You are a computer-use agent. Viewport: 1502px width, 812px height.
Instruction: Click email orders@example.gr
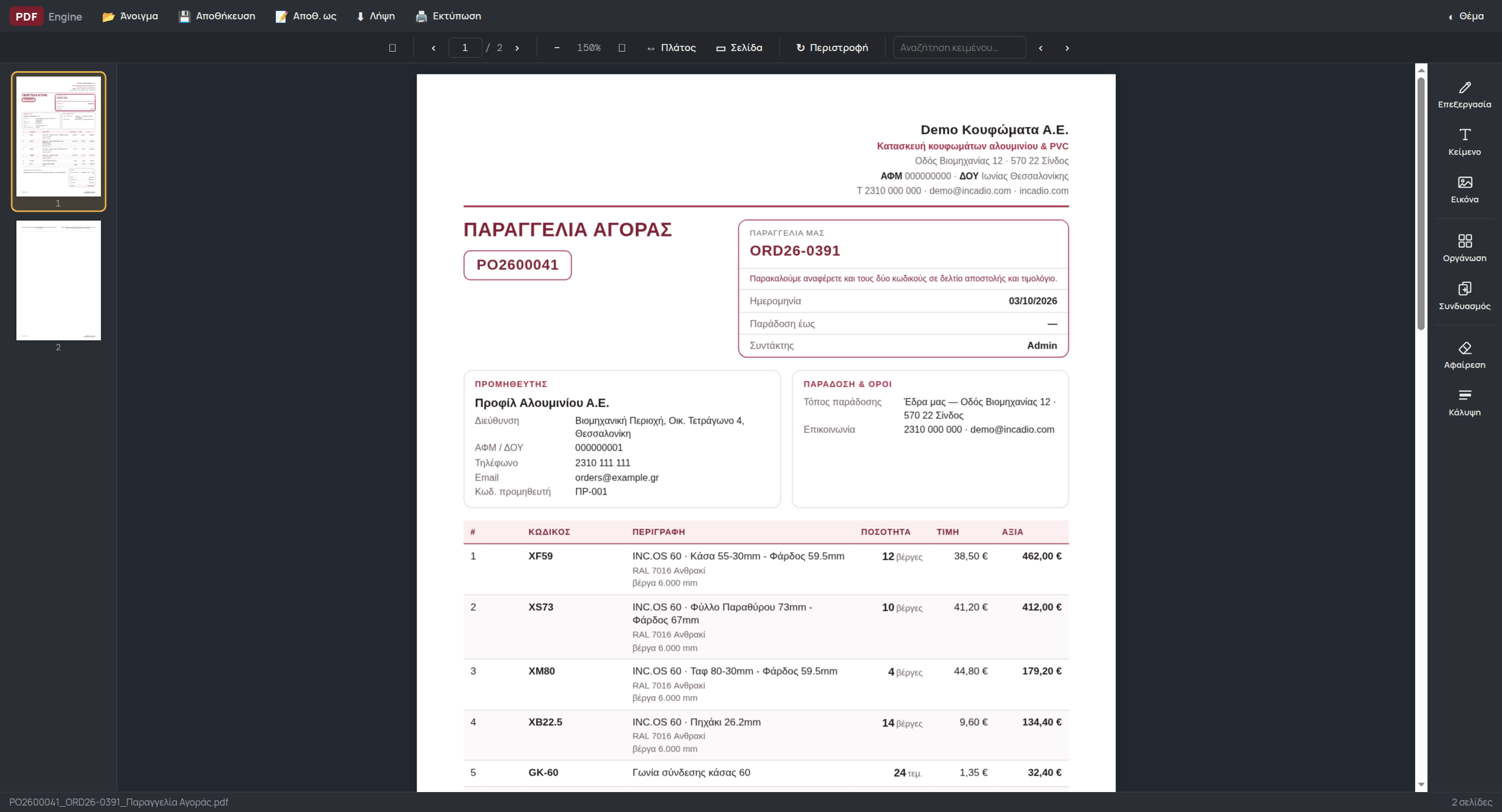click(x=617, y=478)
